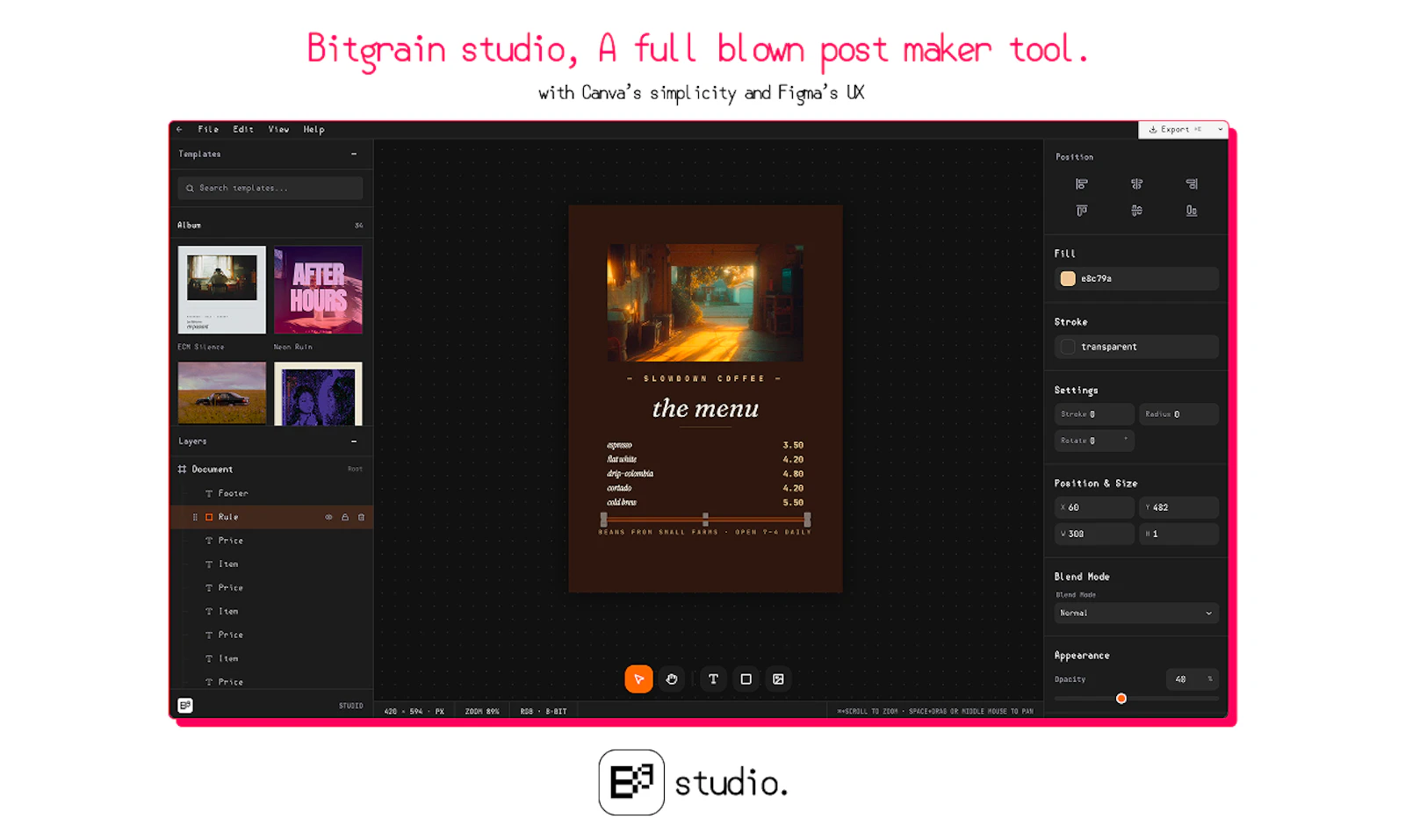This screenshot has height=840, width=1405.
Task: Select the car in field template thumbnail
Action: pyautogui.click(x=221, y=393)
